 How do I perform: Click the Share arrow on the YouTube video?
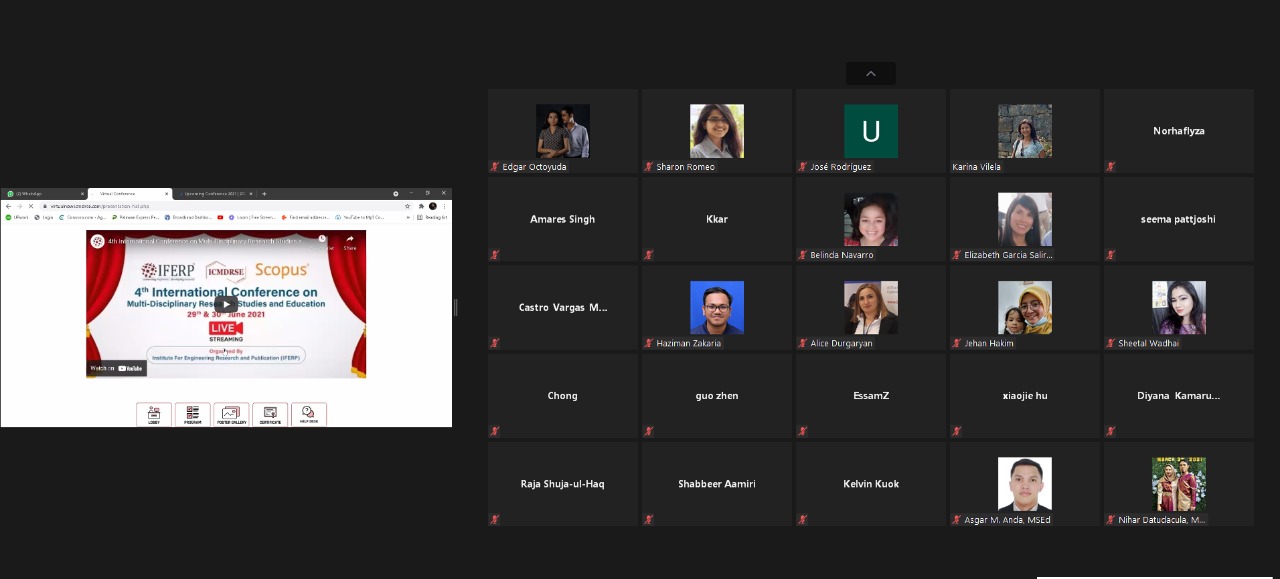350,241
